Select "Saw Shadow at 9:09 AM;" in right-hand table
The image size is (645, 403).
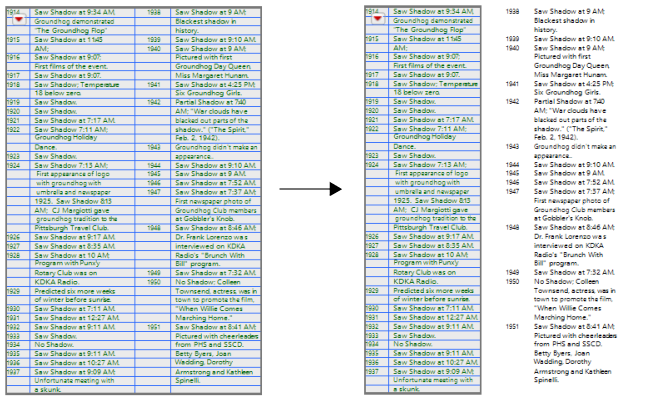click(x=434, y=371)
